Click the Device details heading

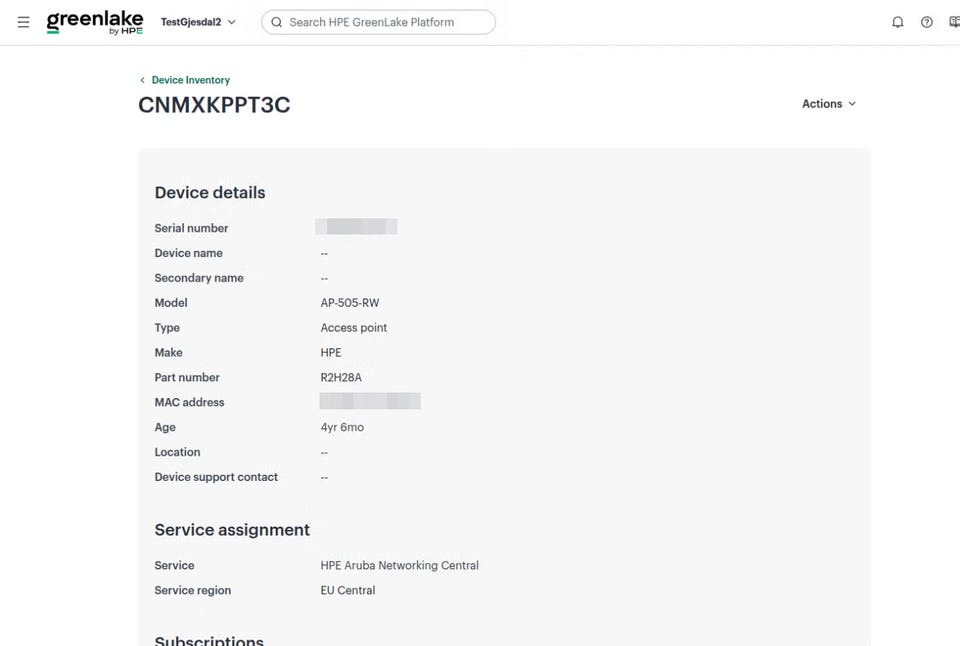click(210, 192)
